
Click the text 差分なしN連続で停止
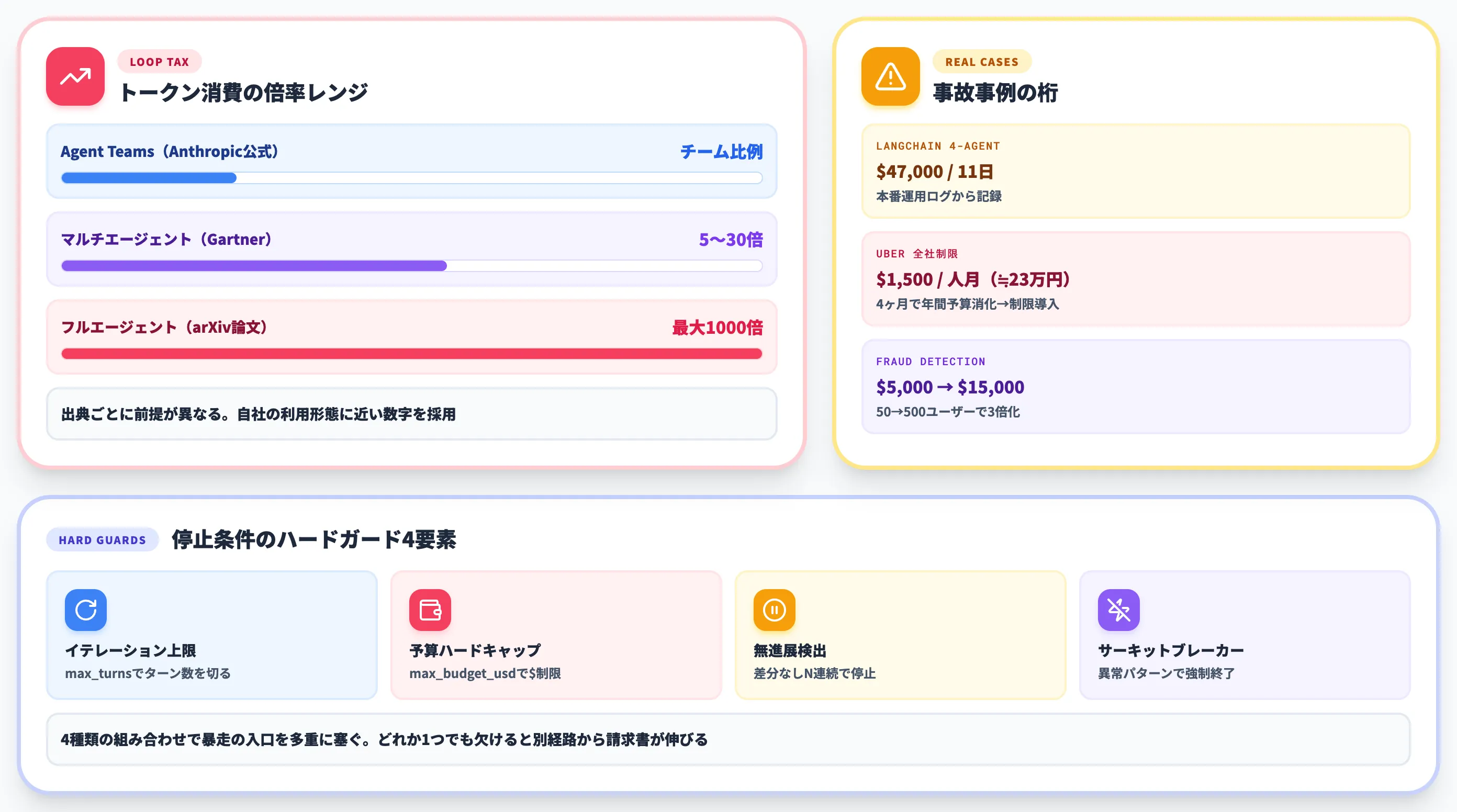(814, 673)
